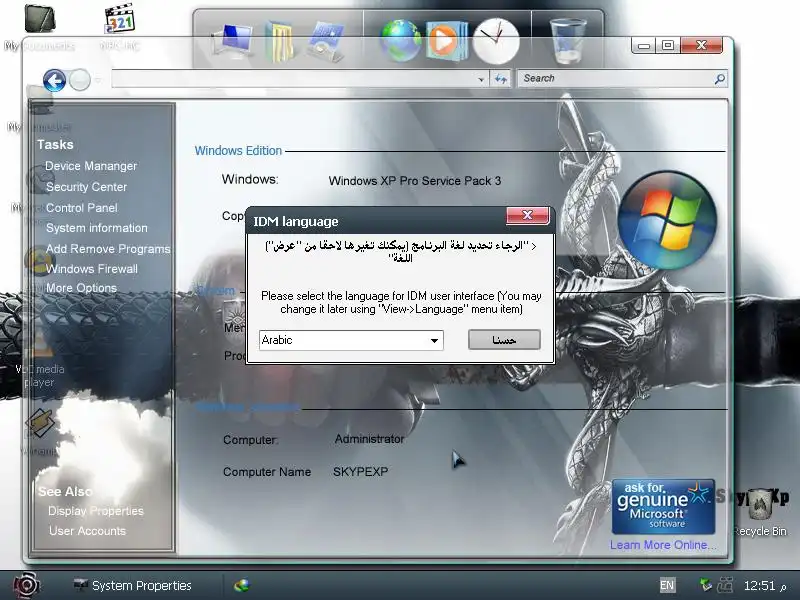
Task: Click the refresh arrows beside address bar
Action: coord(501,79)
